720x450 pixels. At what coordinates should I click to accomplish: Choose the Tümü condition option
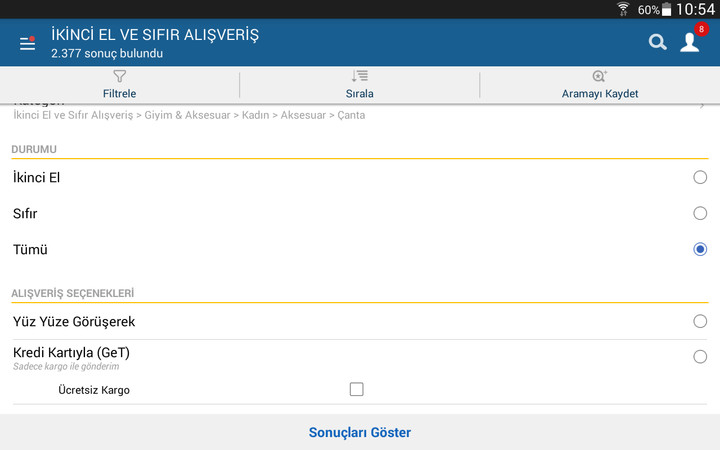pos(700,249)
